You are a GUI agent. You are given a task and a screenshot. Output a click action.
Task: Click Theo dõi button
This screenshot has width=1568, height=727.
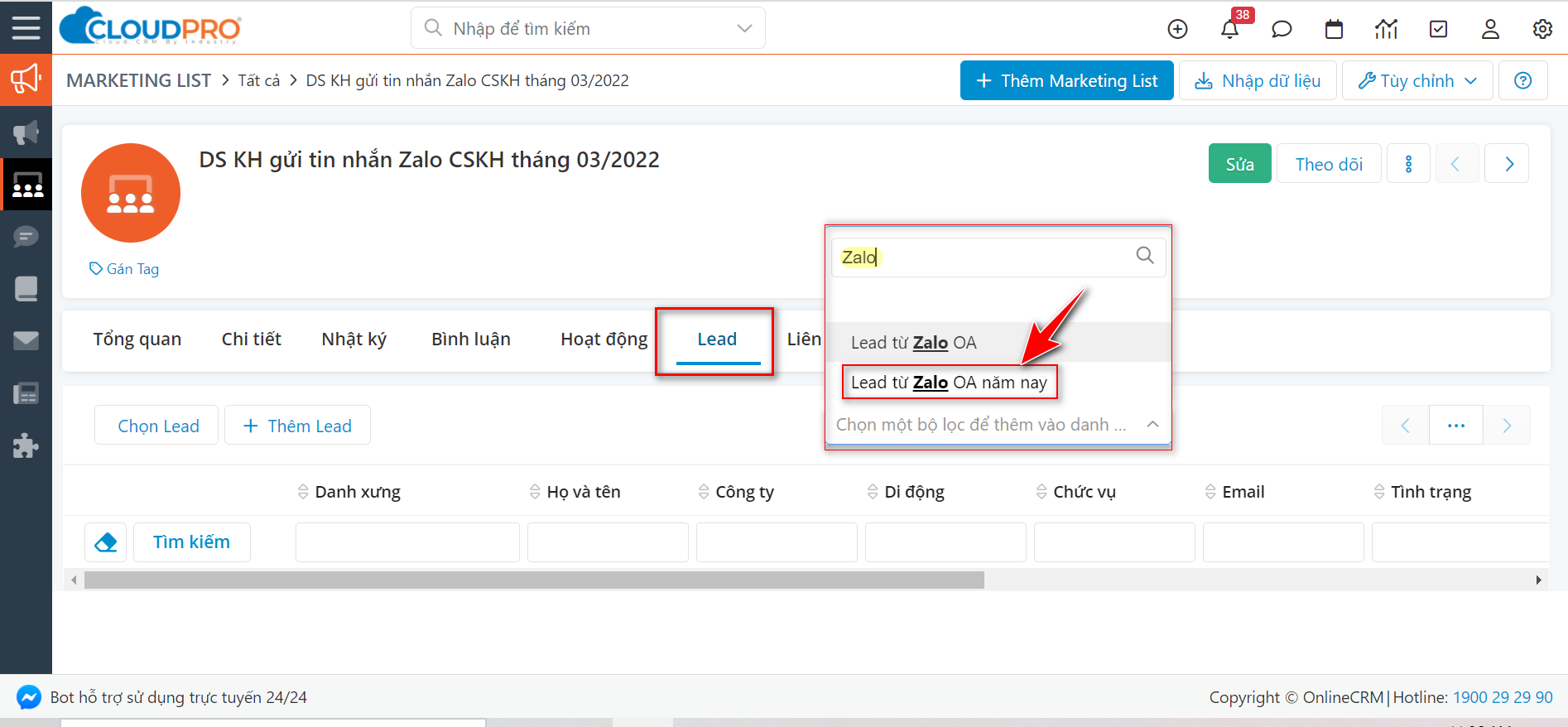(1329, 164)
